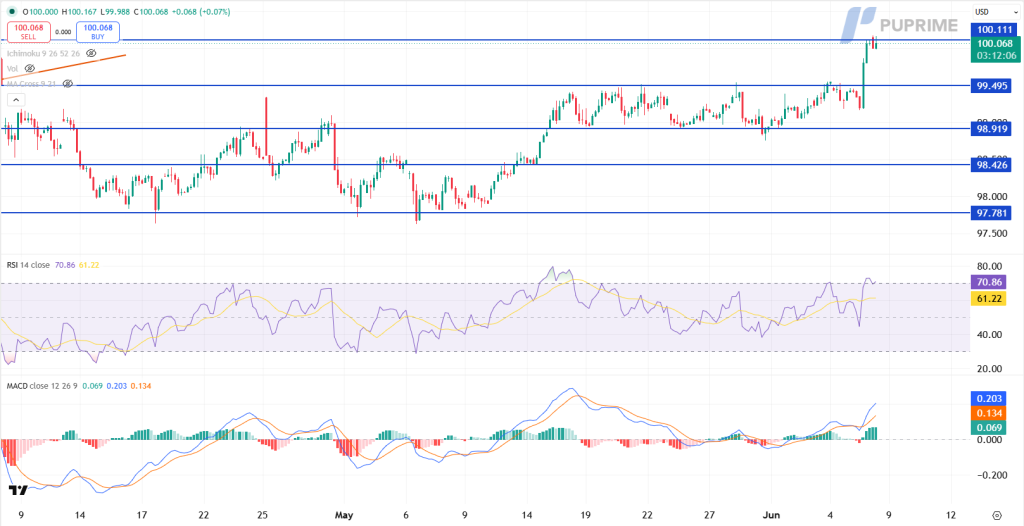The height and width of the screenshot is (526, 1024).
Task: Click the O100.000 open value
Action: tap(40, 12)
